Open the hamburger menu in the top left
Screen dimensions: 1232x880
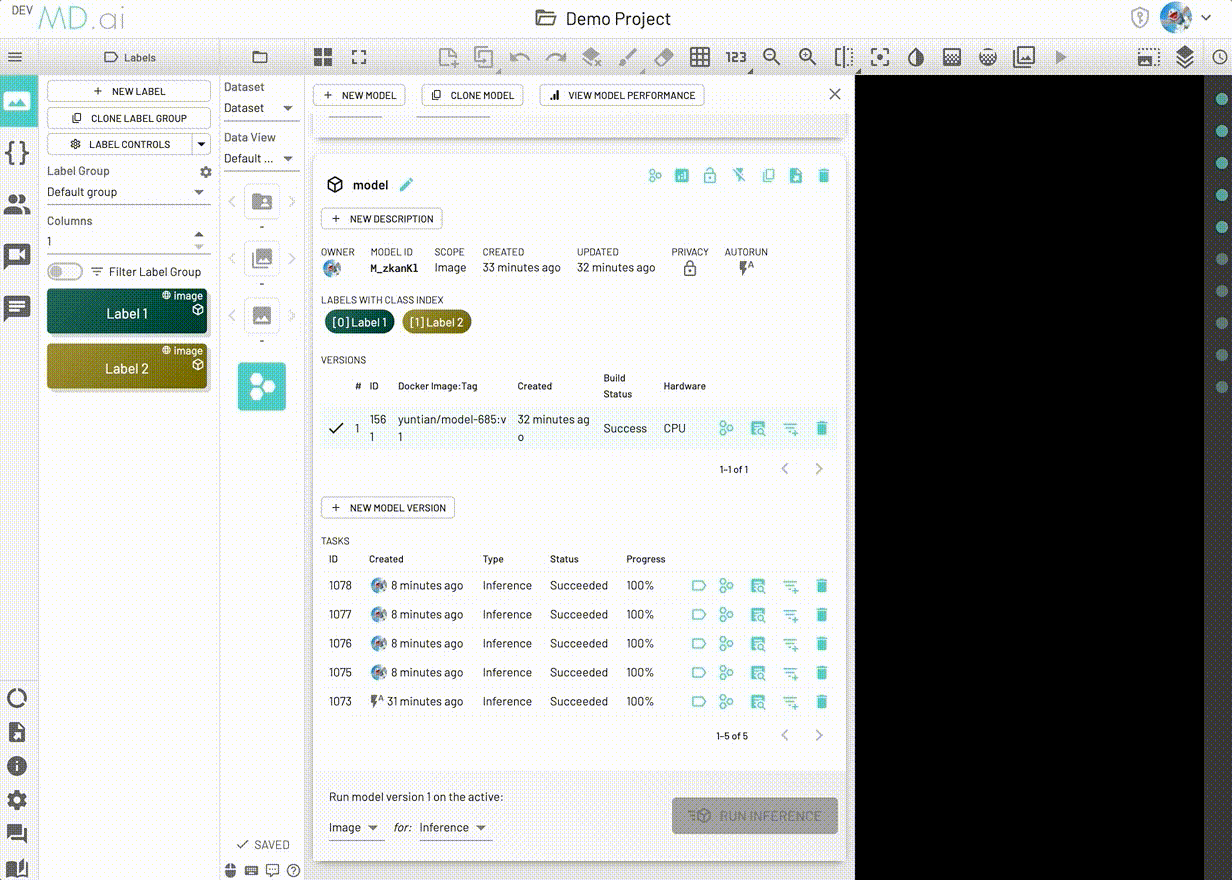point(15,57)
